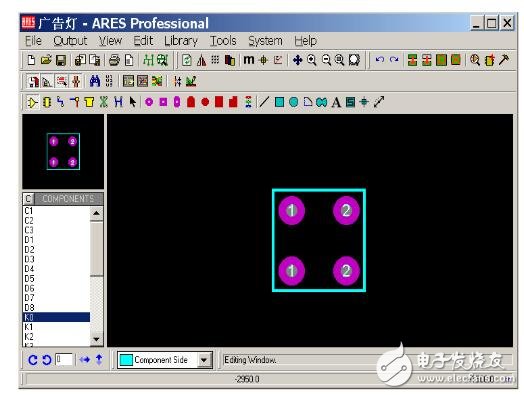
Task: Click the rotate anticlockwise button
Action: 46,360
